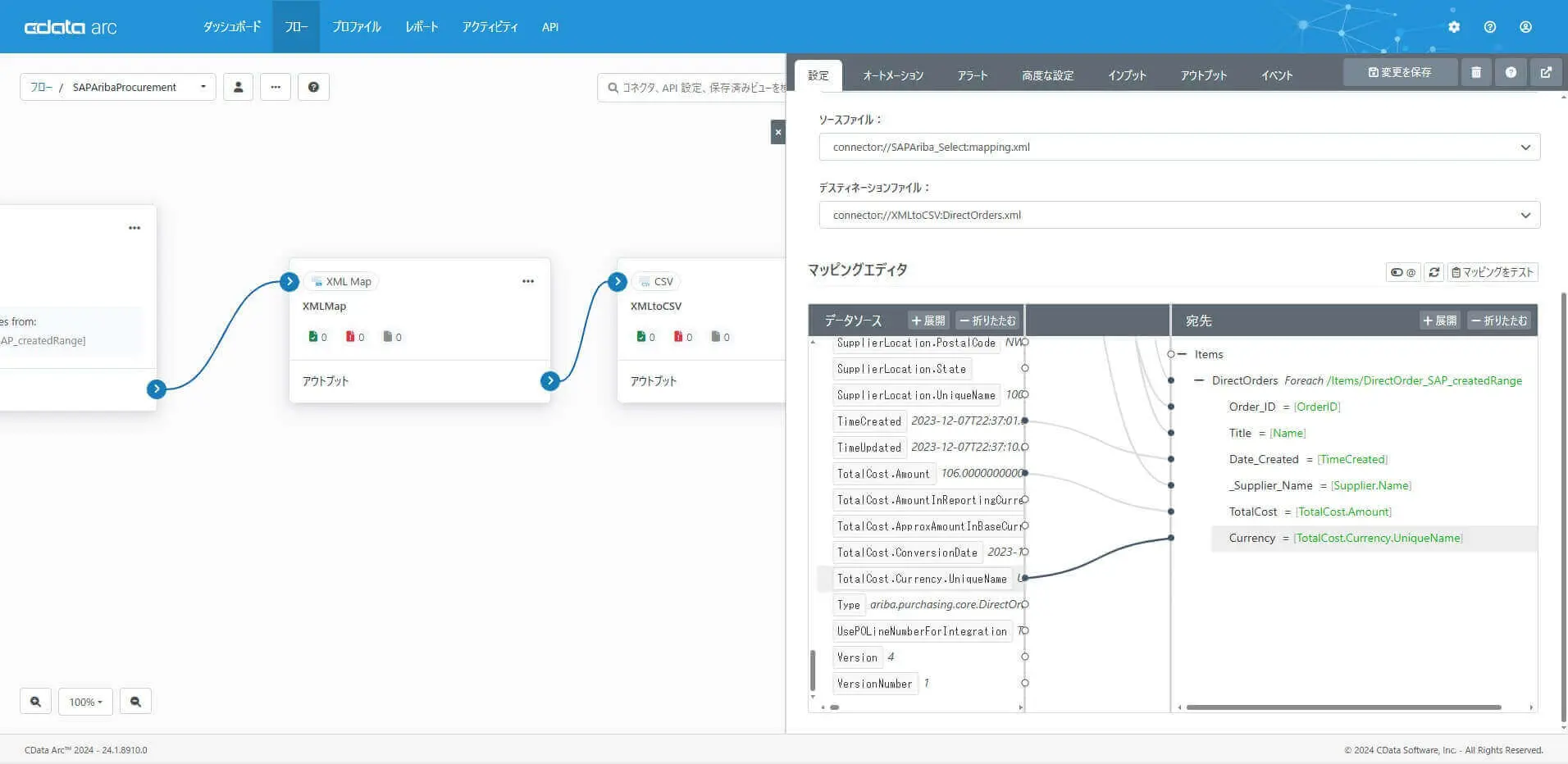Open the source file dropdown
This screenshot has height=764, width=1568.
click(1179, 147)
